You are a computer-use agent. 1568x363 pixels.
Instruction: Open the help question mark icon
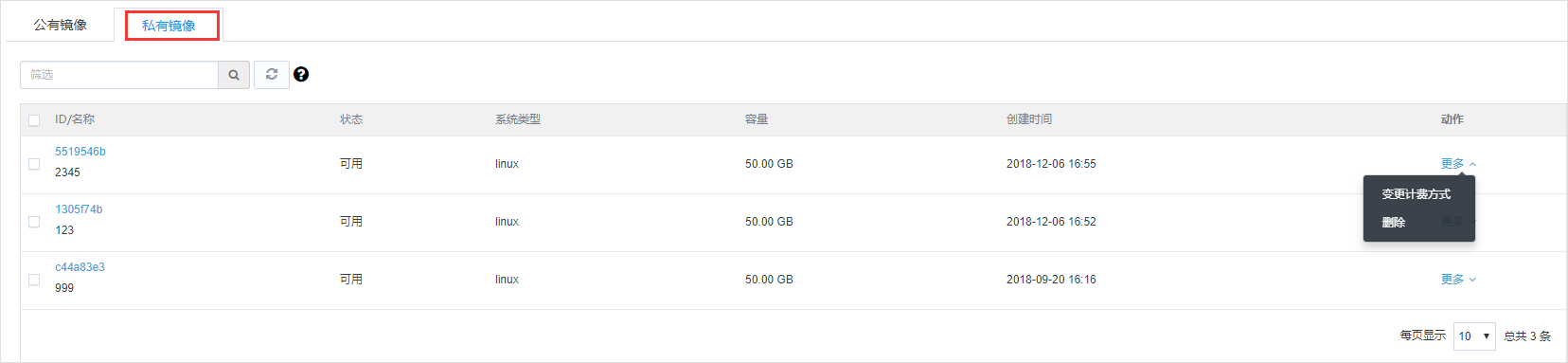(x=301, y=74)
